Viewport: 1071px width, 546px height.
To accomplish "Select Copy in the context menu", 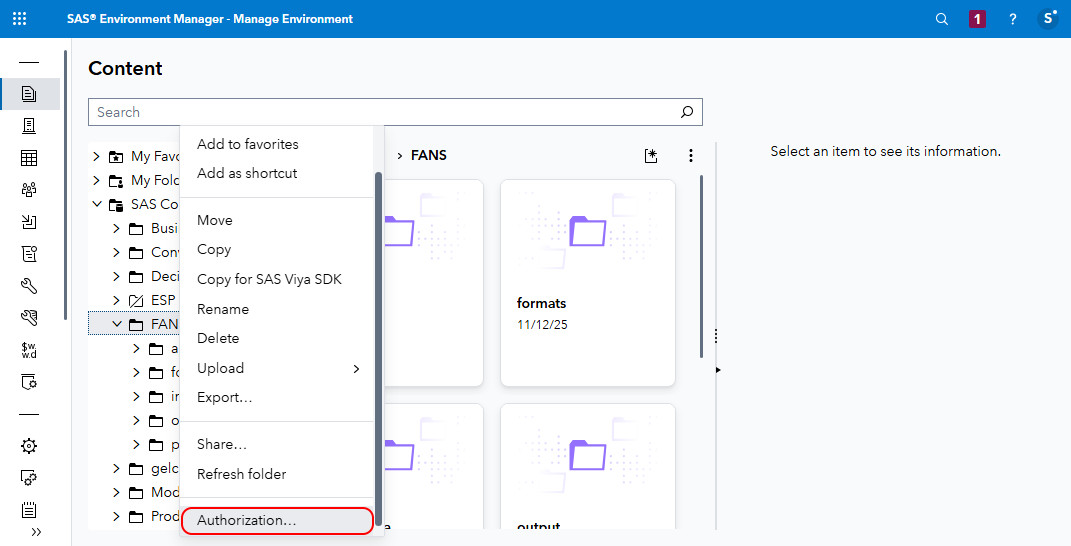I will [x=277, y=249].
